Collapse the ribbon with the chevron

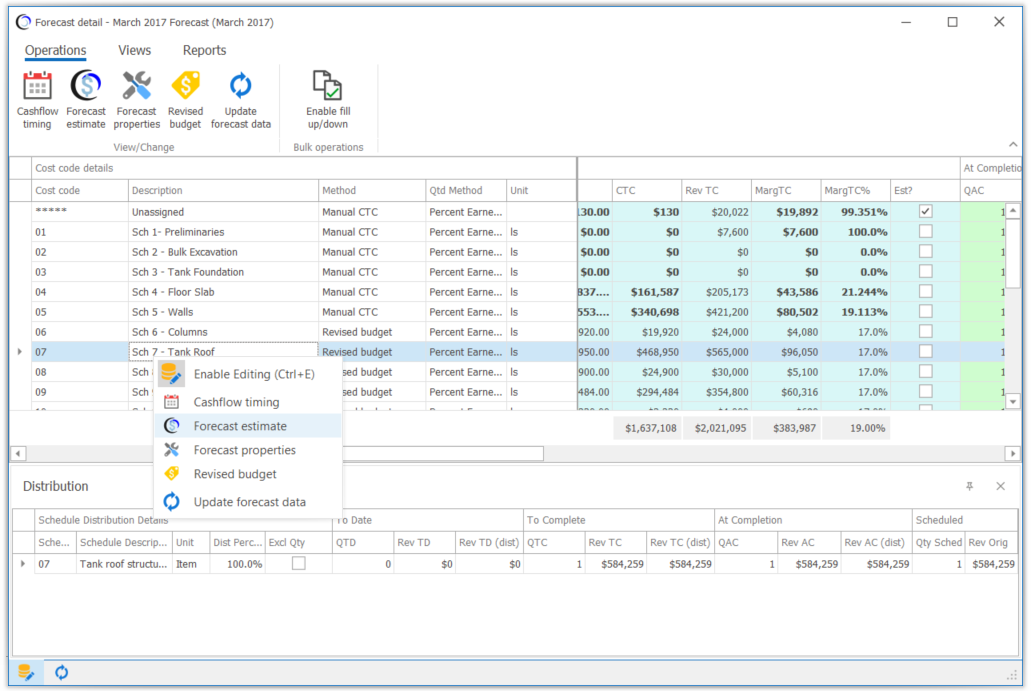point(1013,144)
